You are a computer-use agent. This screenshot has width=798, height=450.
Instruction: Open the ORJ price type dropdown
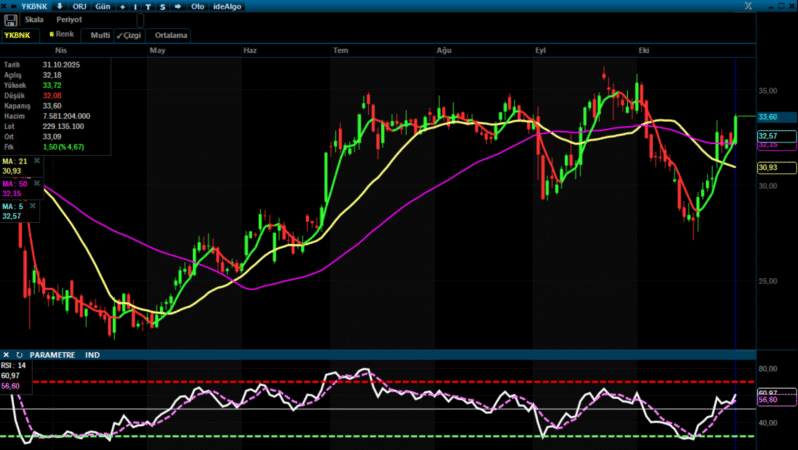[x=80, y=6]
